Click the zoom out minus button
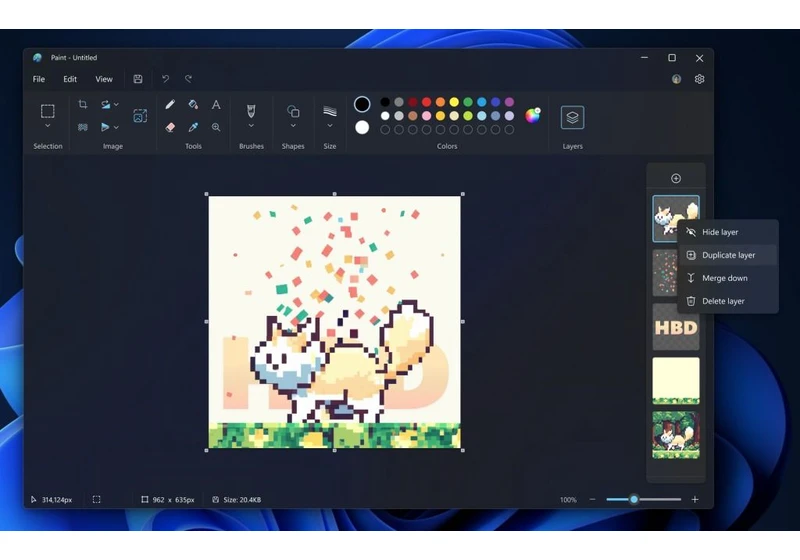Viewport: 800px width, 560px height. (x=592, y=499)
